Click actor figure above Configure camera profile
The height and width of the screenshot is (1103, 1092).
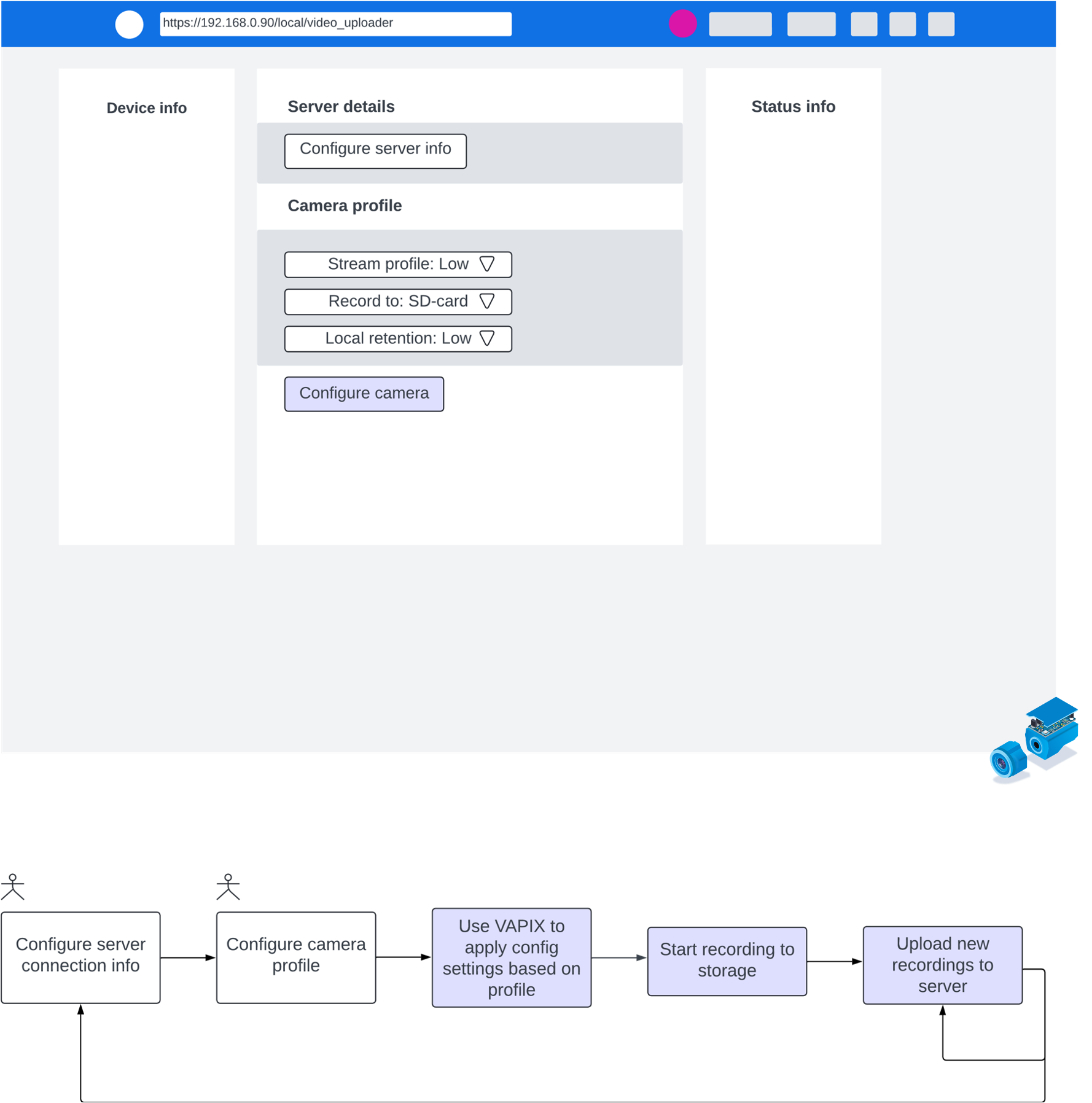pyautogui.click(x=228, y=887)
